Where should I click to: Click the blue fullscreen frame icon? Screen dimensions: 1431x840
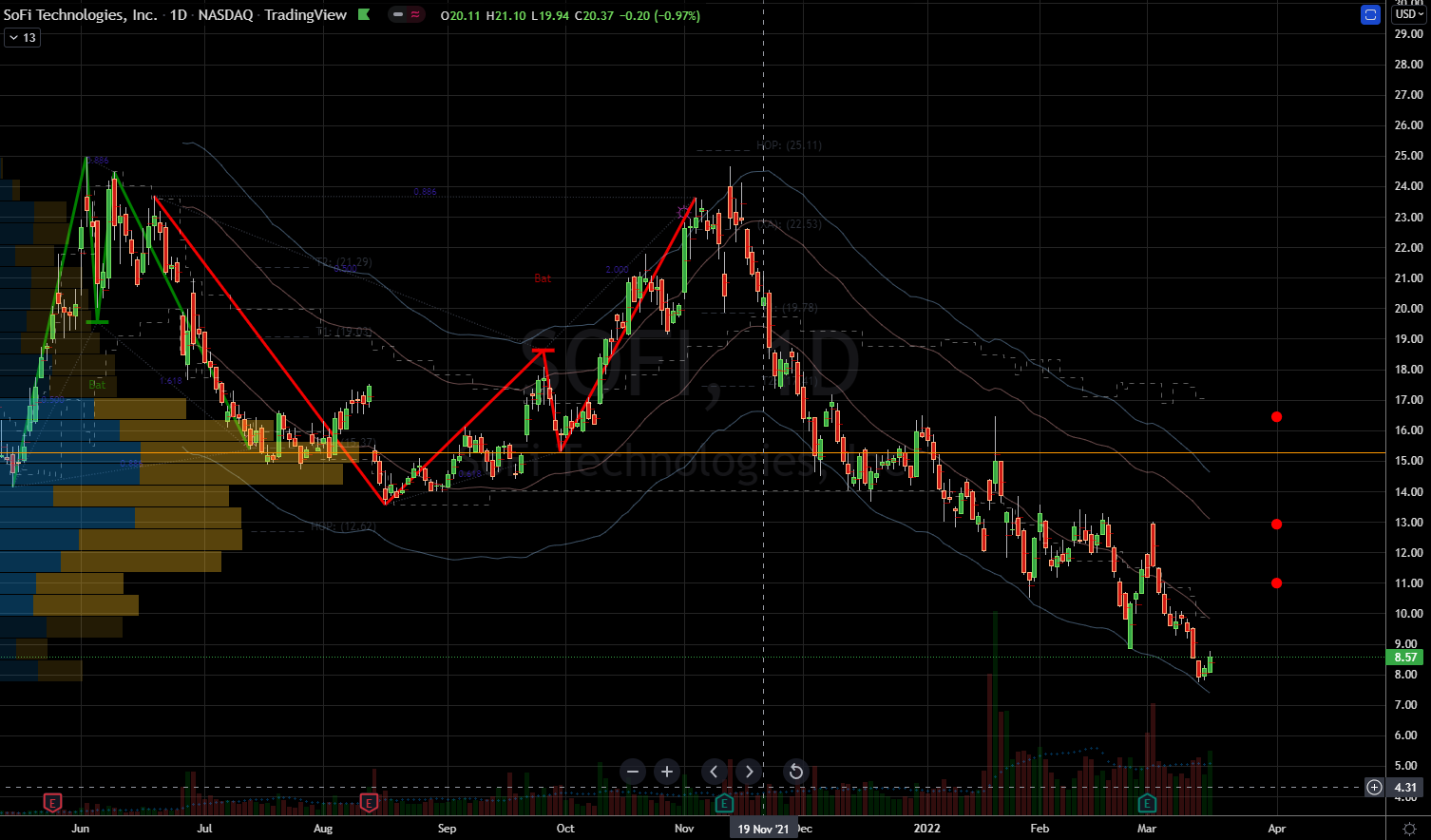[x=1370, y=14]
